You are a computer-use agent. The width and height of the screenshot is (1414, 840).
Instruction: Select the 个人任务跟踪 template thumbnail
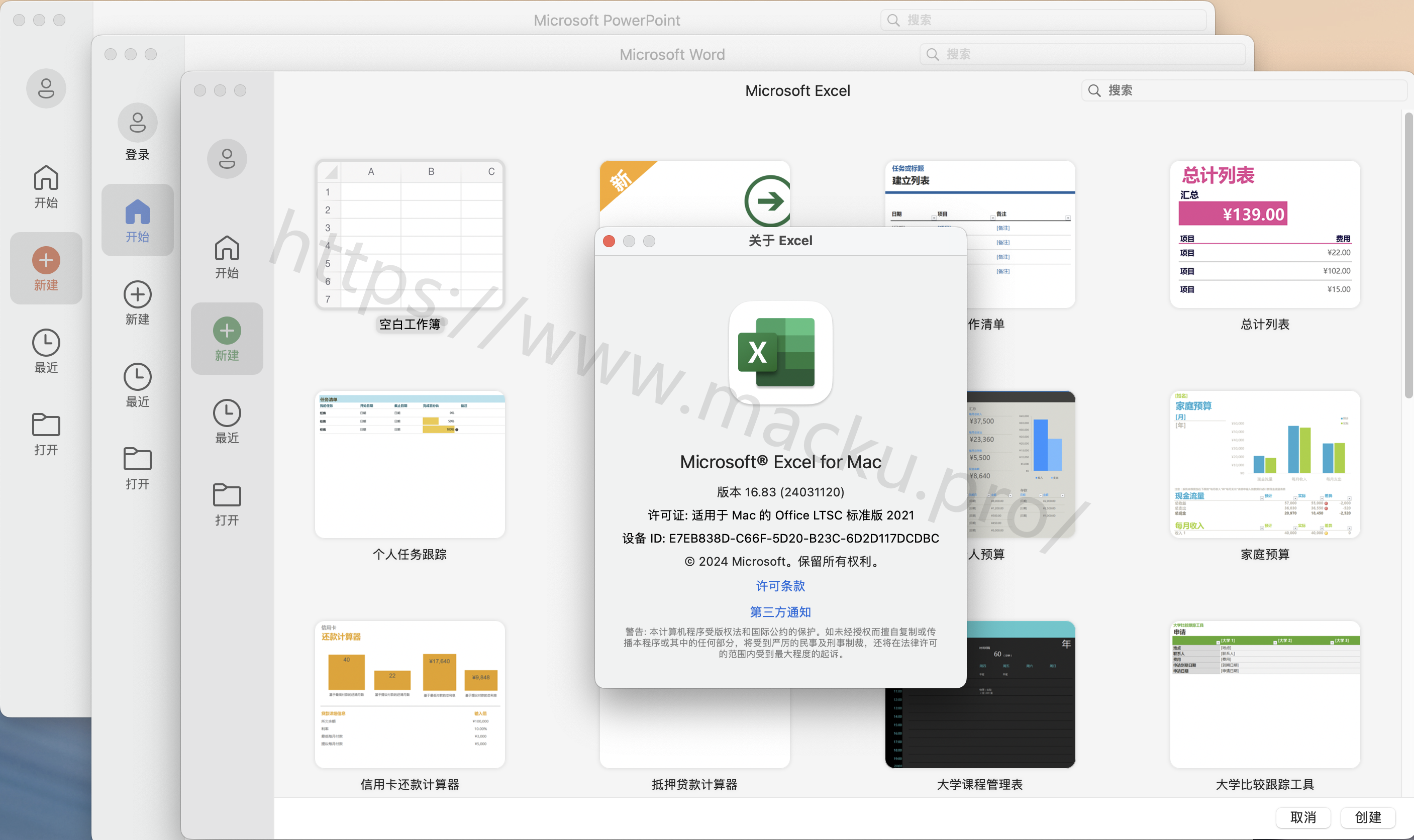410,465
